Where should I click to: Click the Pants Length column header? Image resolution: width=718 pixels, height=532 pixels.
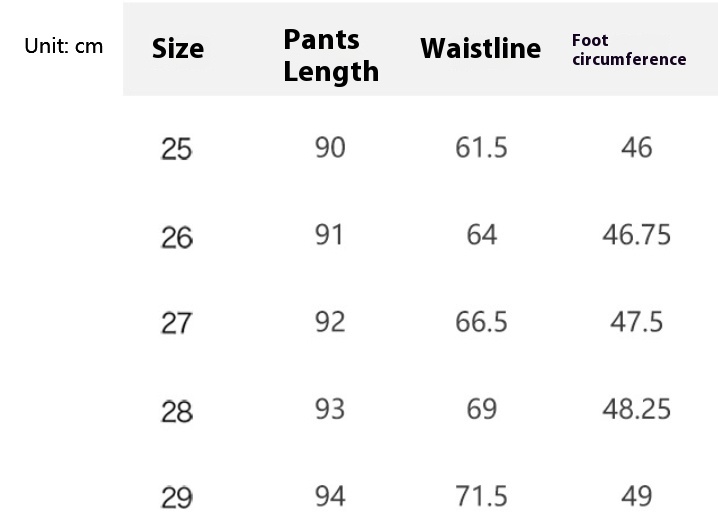click(x=331, y=55)
